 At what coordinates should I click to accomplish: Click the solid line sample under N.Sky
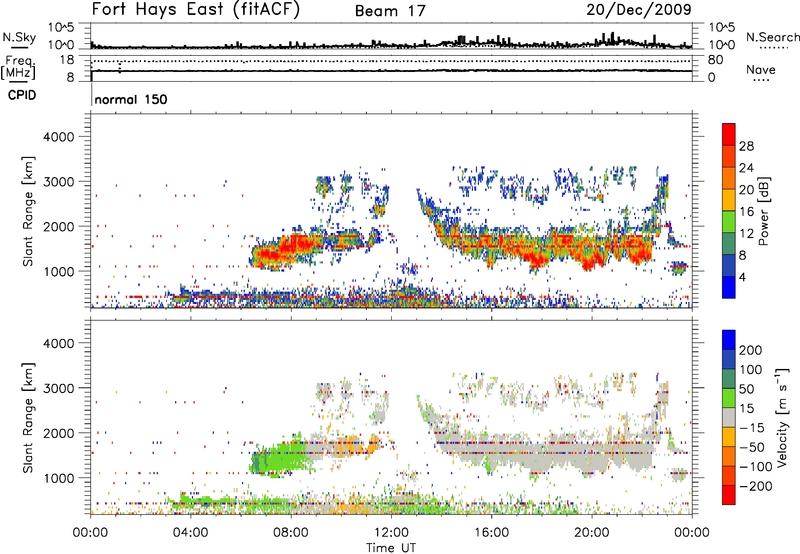click(19, 47)
